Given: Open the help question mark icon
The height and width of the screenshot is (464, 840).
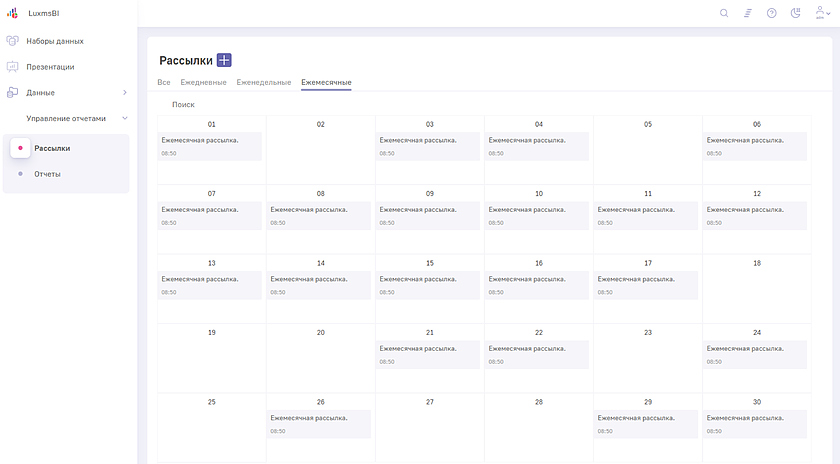Looking at the screenshot, I should [x=771, y=13].
